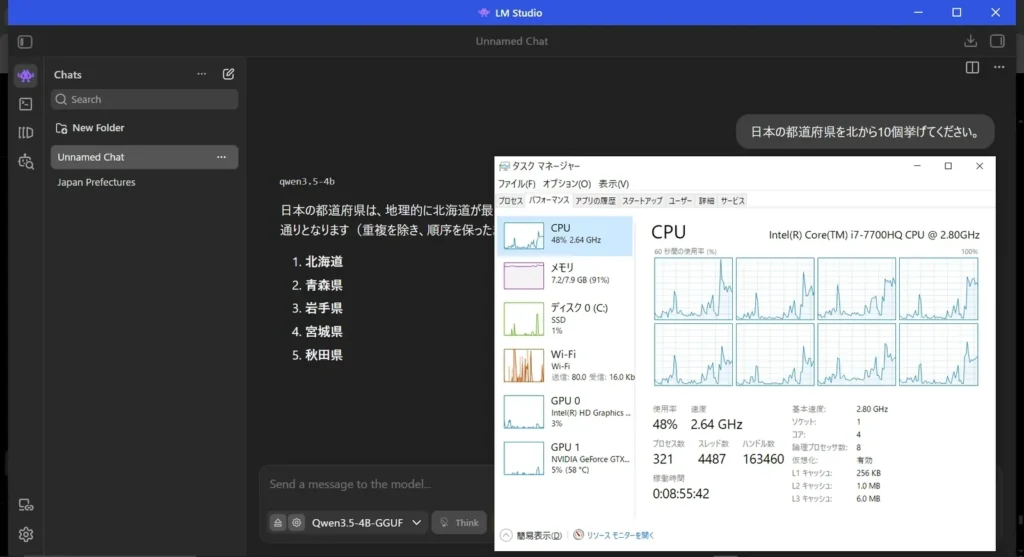1024x557 pixels.
Task: Switch to アプリの履歴 tab
Action: click(595, 201)
